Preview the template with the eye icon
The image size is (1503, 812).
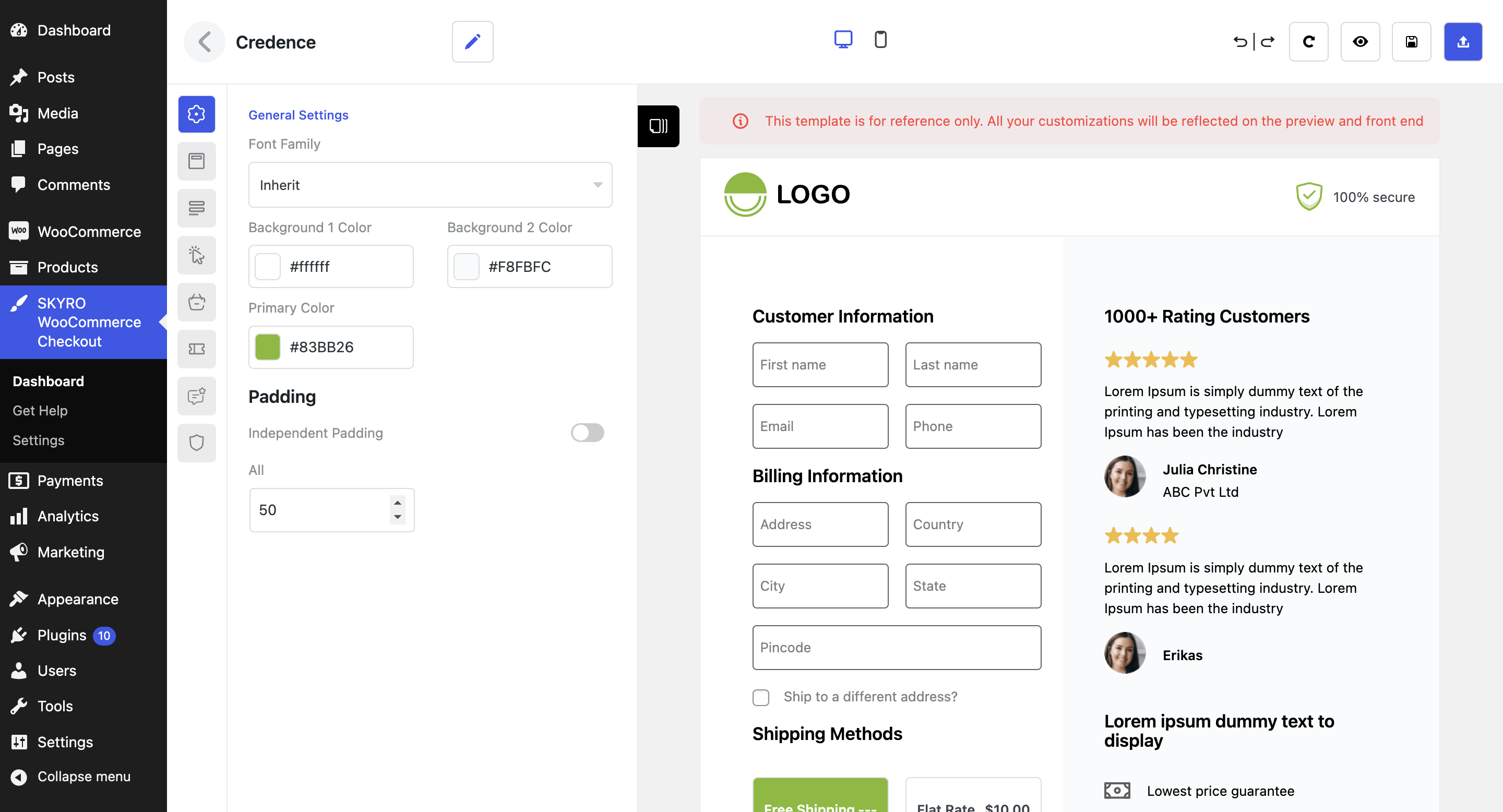[x=1360, y=41]
